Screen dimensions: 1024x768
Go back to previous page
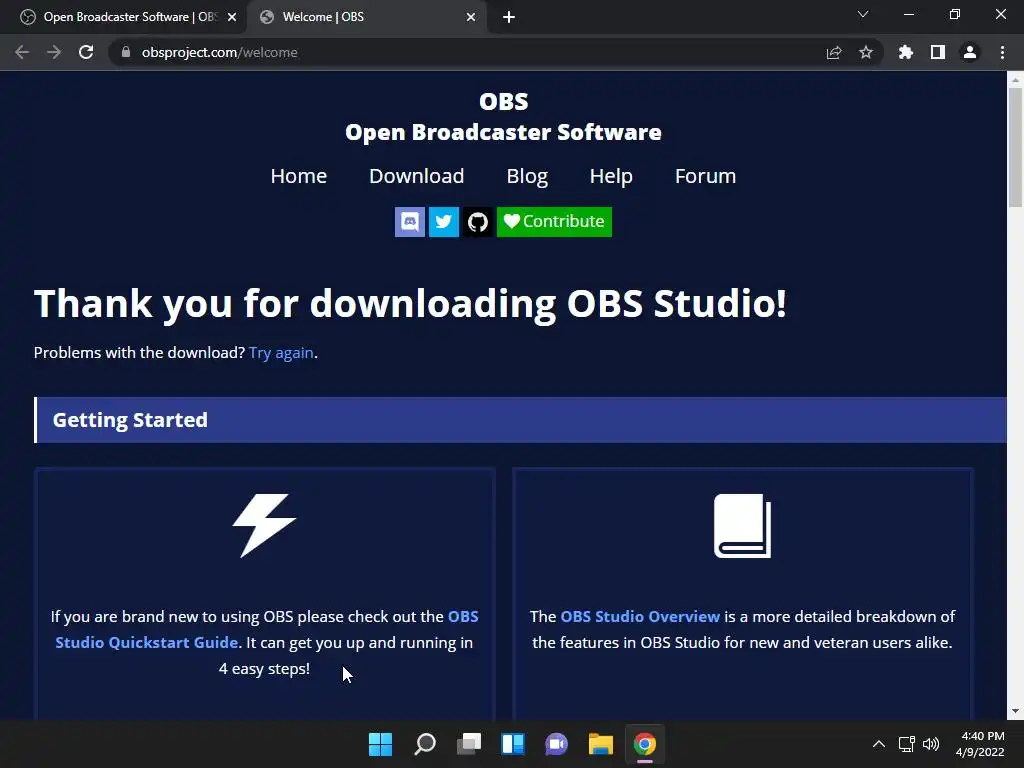22,52
